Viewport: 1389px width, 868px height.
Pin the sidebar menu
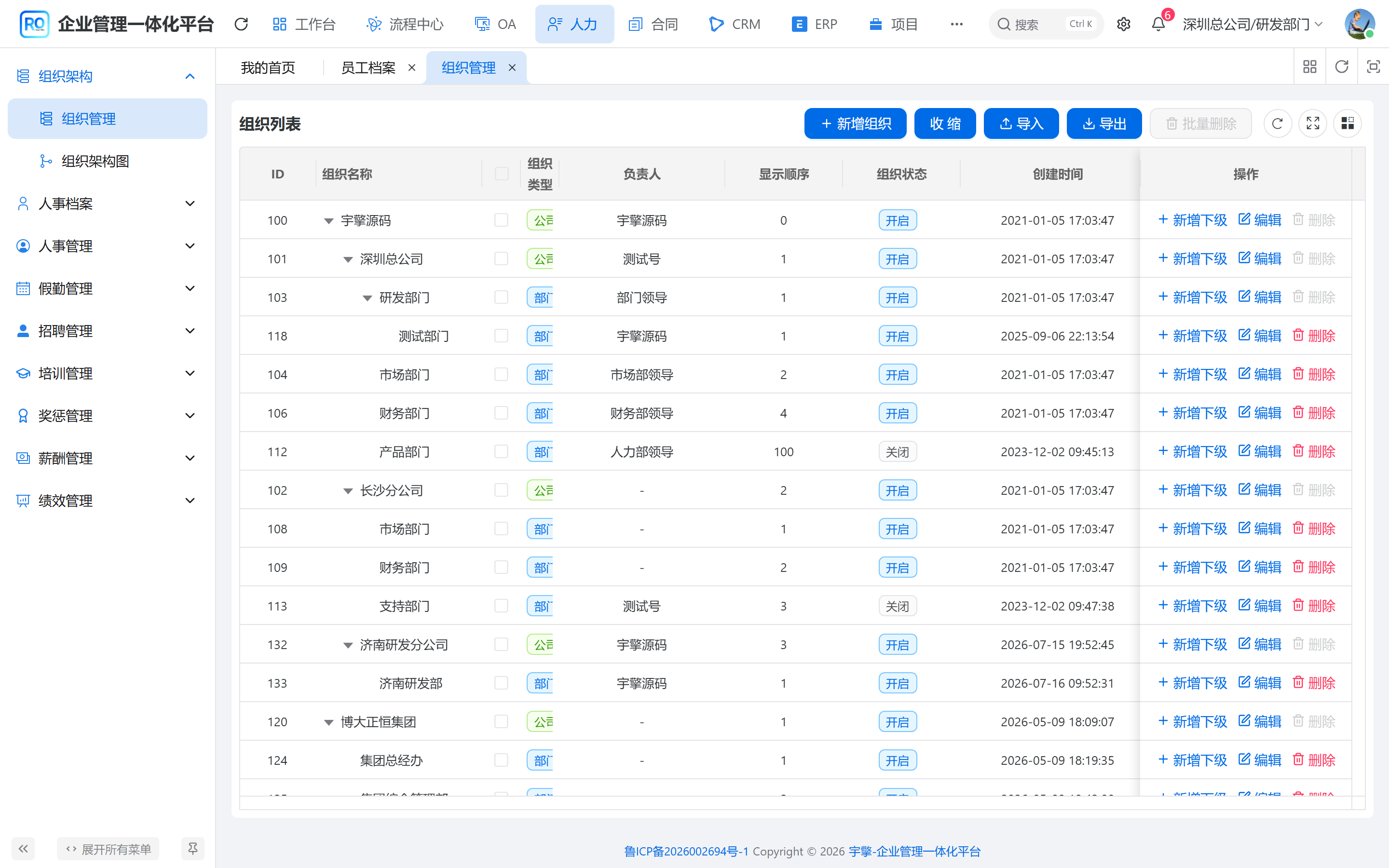tap(193, 849)
